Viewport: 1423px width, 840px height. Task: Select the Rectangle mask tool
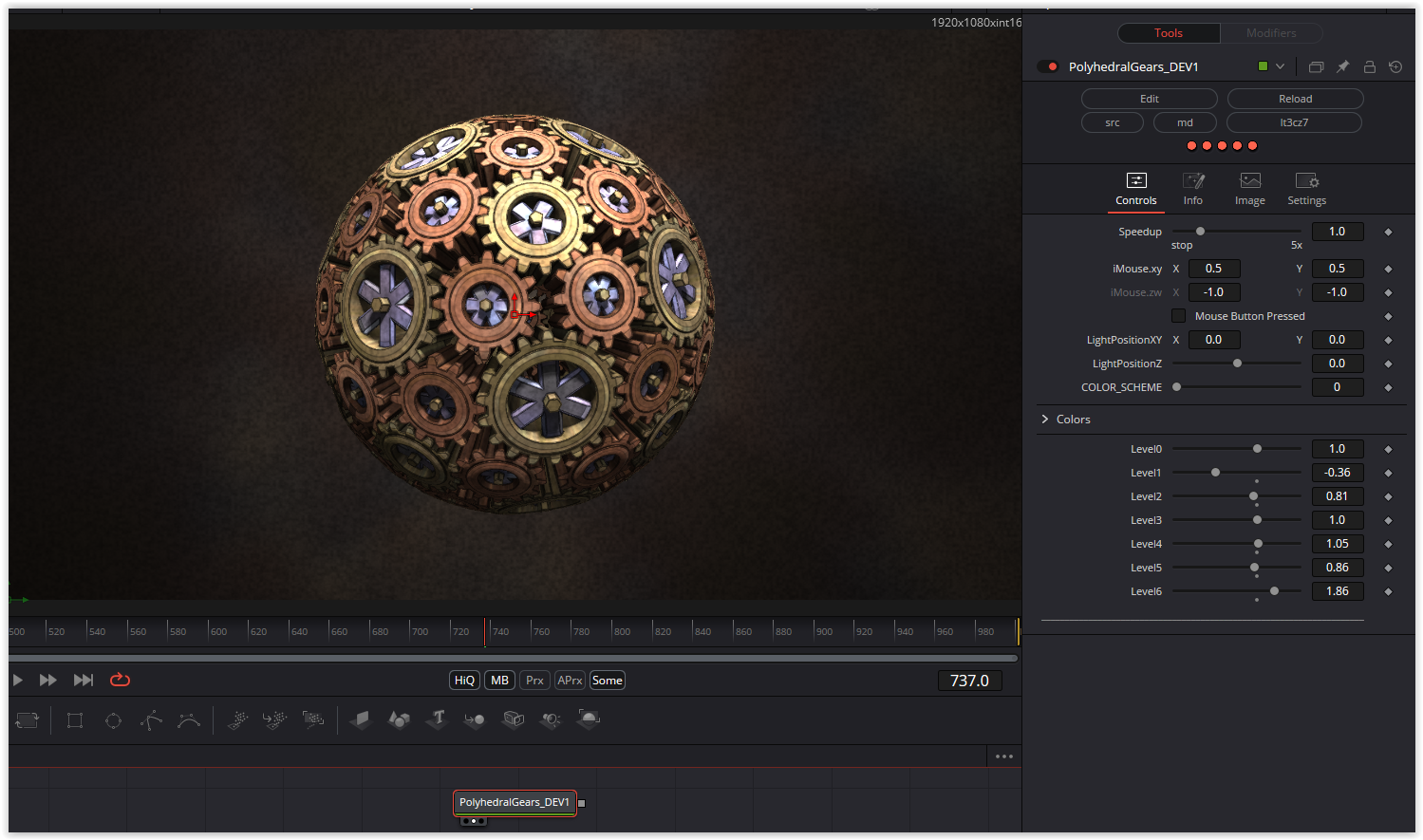coord(75,720)
